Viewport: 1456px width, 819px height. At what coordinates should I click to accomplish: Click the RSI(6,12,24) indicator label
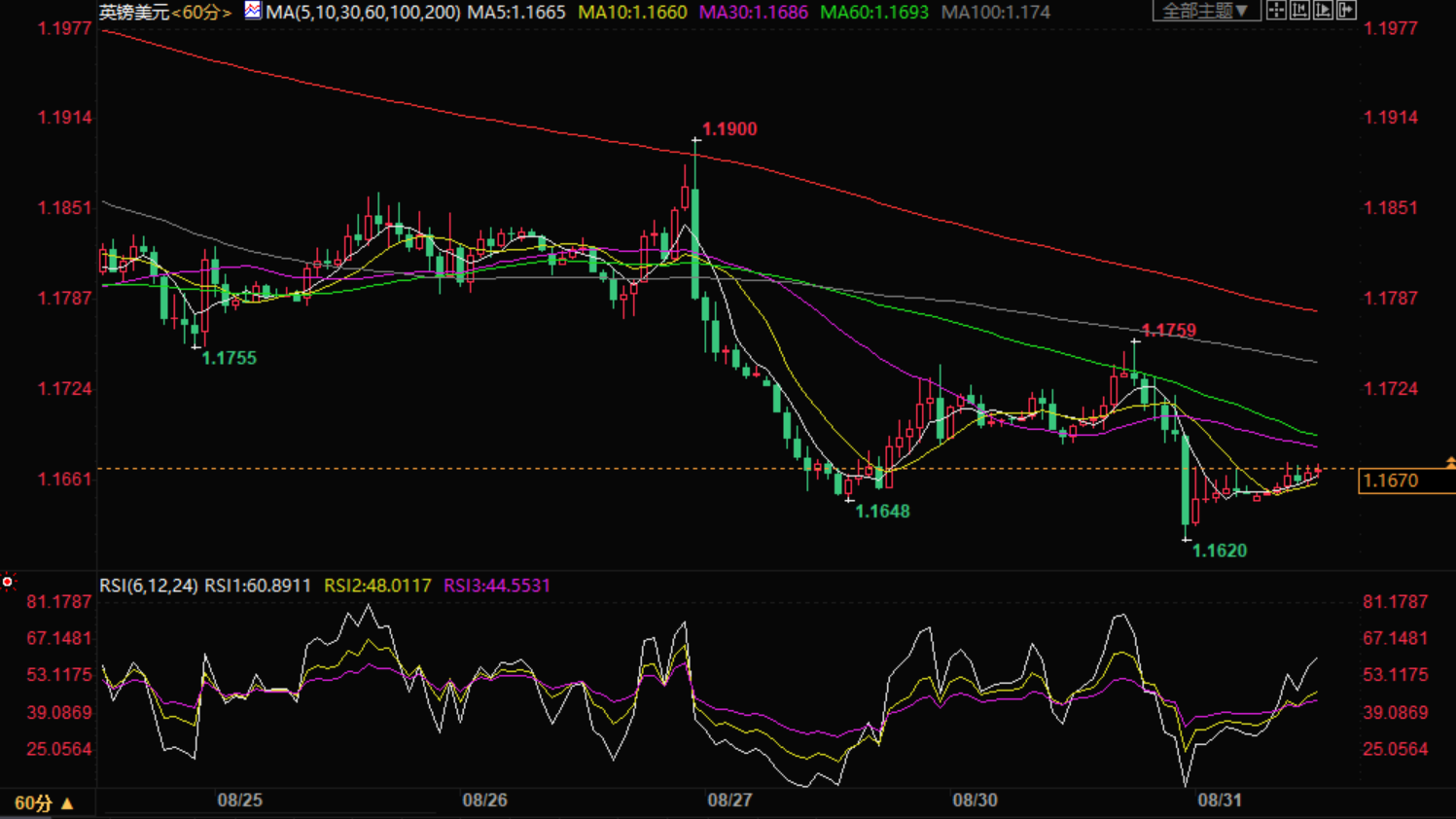tap(149, 586)
